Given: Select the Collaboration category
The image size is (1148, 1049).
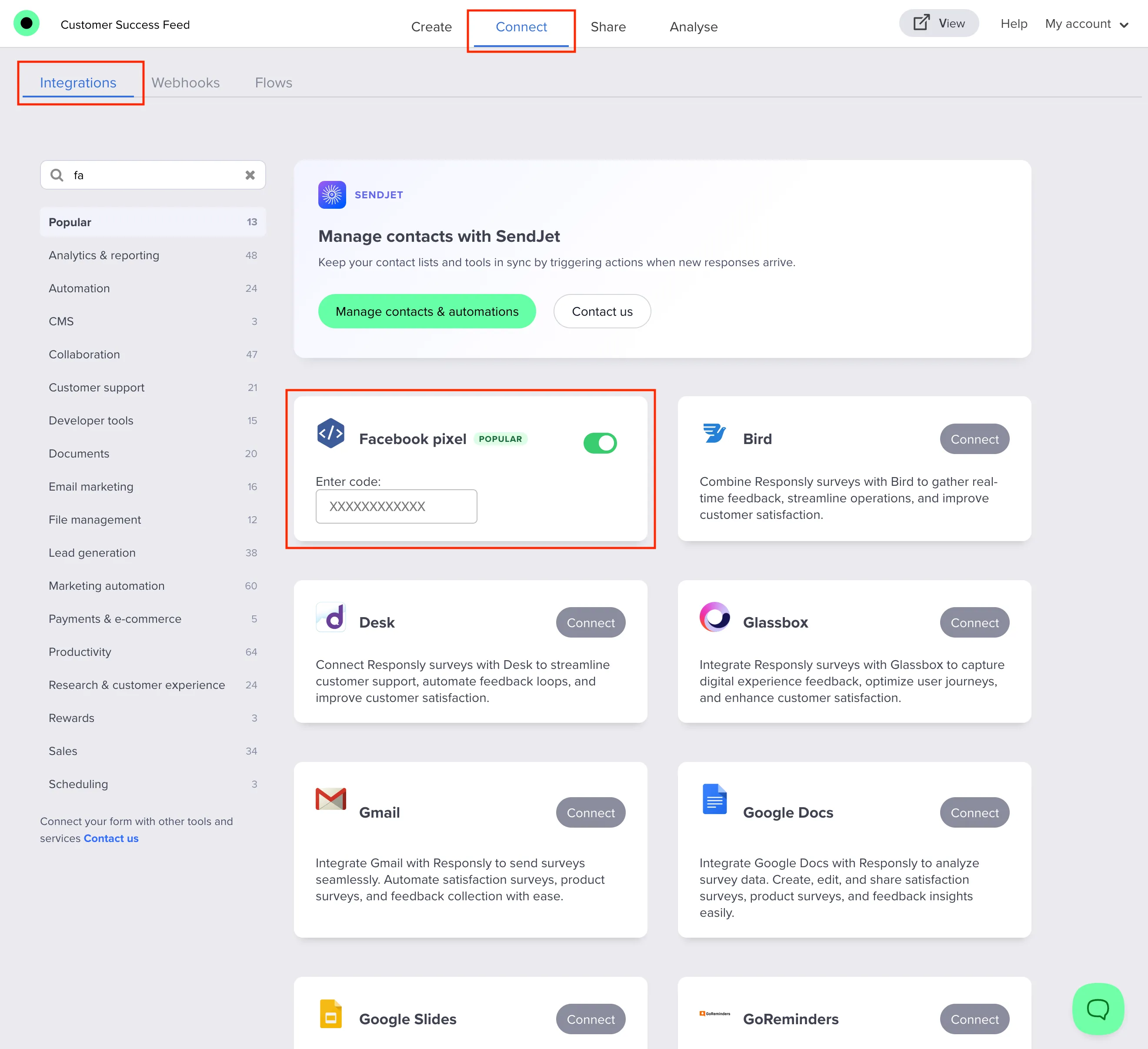Looking at the screenshot, I should click(153, 354).
